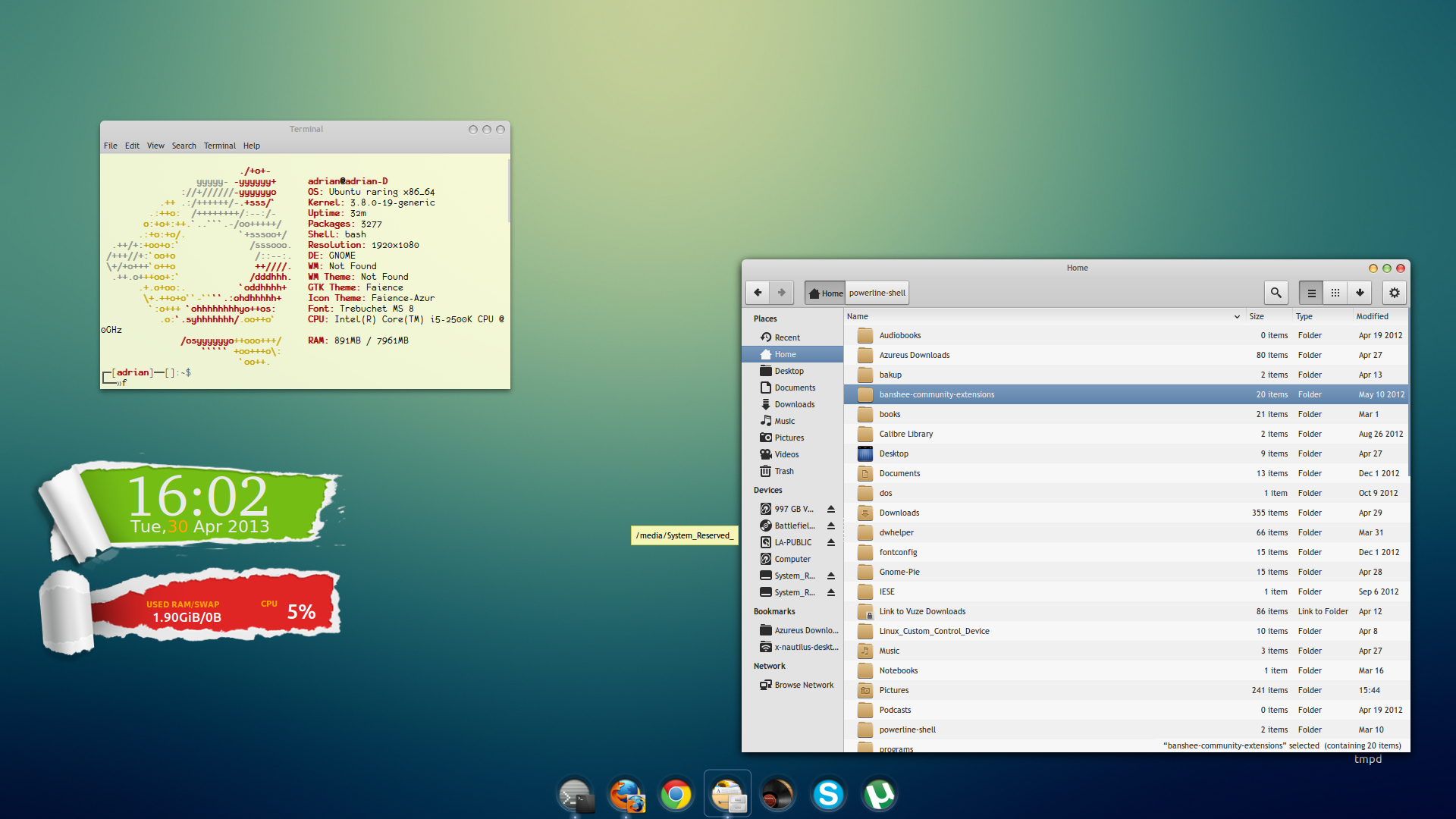This screenshot has width=1456, height=819.
Task: Switch to list view in file manager
Action: pyautogui.click(x=1311, y=293)
